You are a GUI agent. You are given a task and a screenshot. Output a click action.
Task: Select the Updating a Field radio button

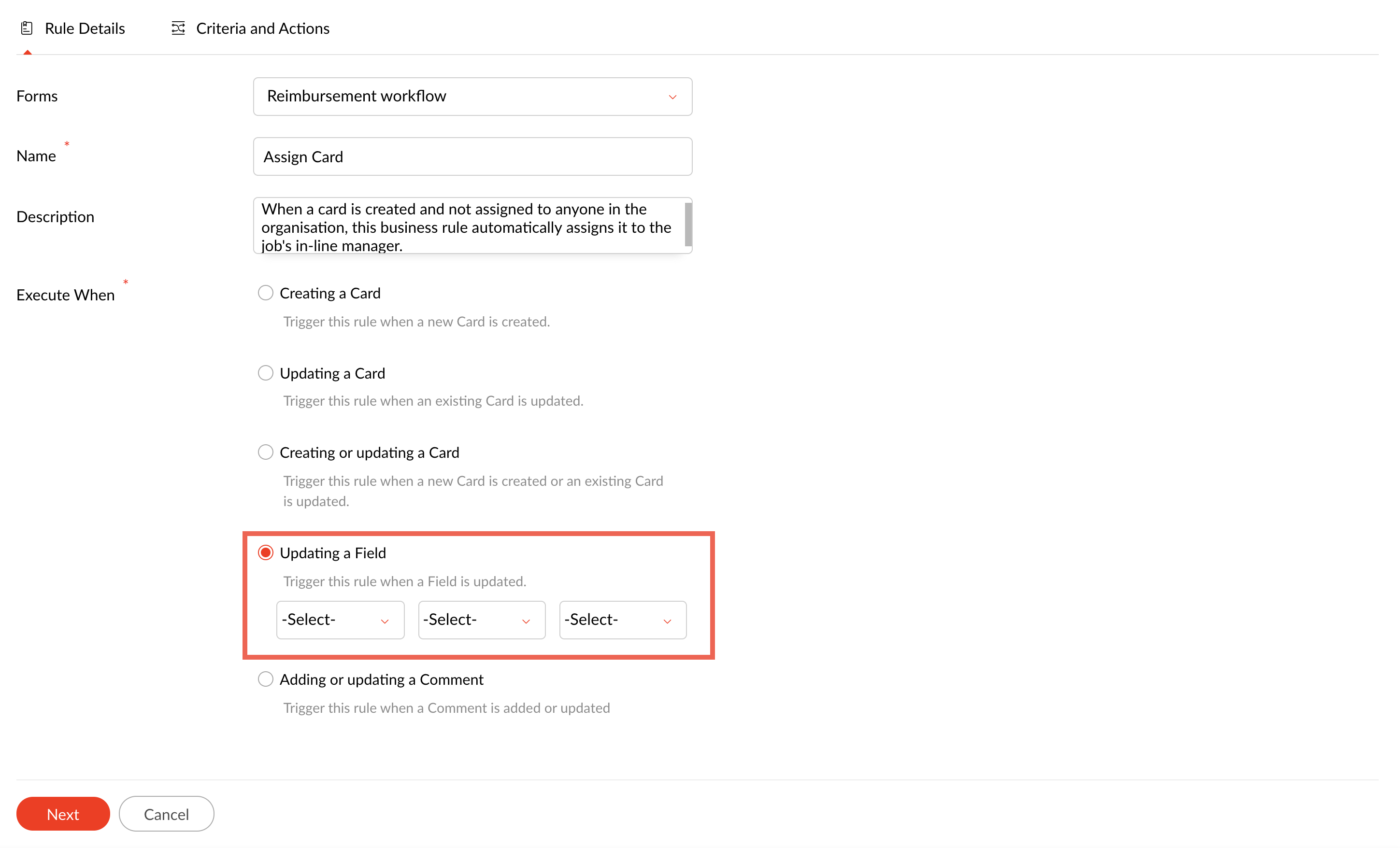[x=265, y=552]
